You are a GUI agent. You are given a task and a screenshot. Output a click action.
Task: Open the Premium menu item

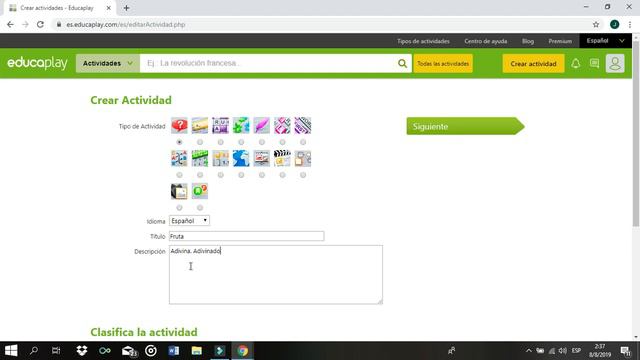pyautogui.click(x=560, y=41)
